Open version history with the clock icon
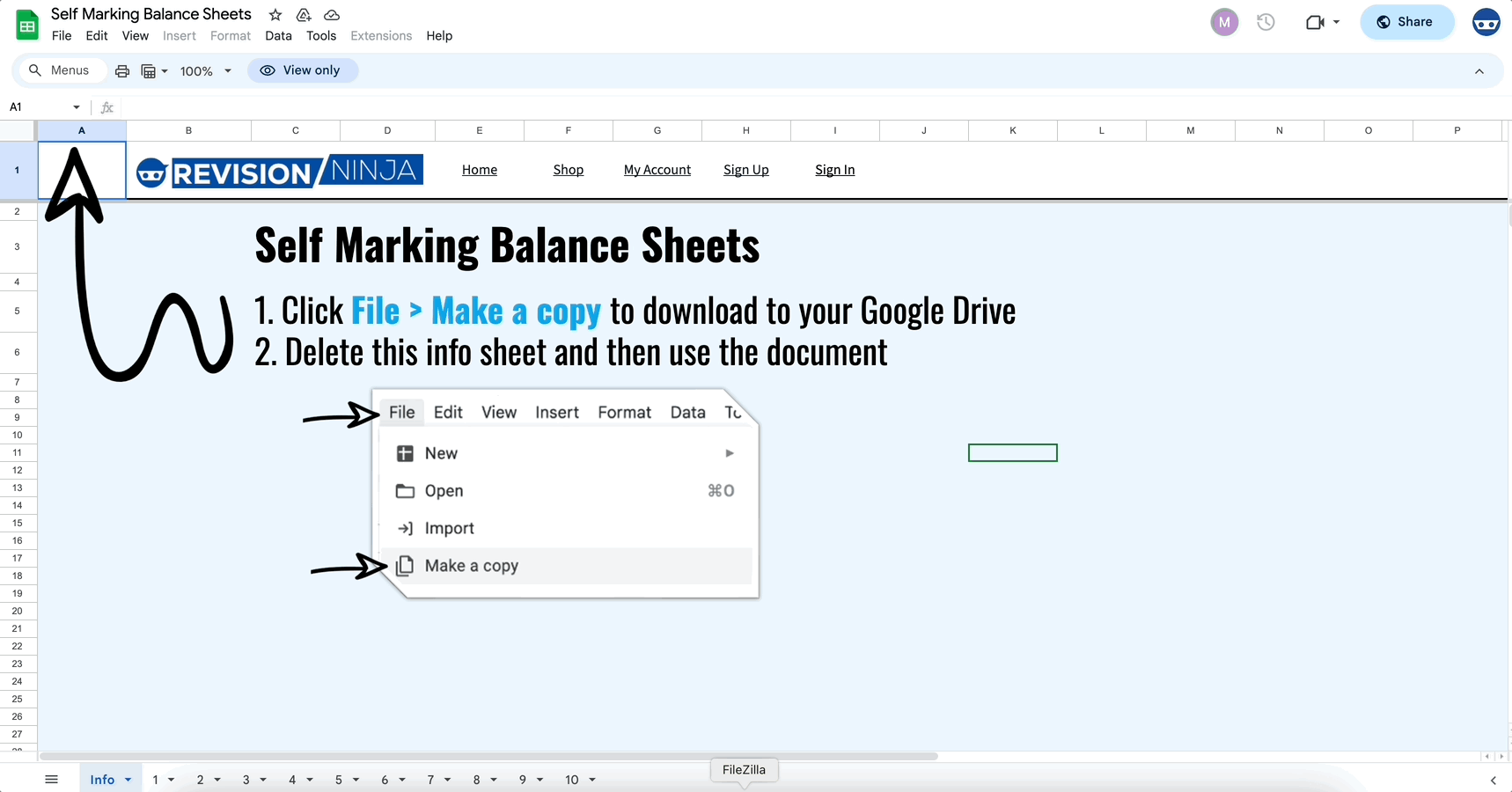The width and height of the screenshot is (1512, 792). tap(1266, 22)
